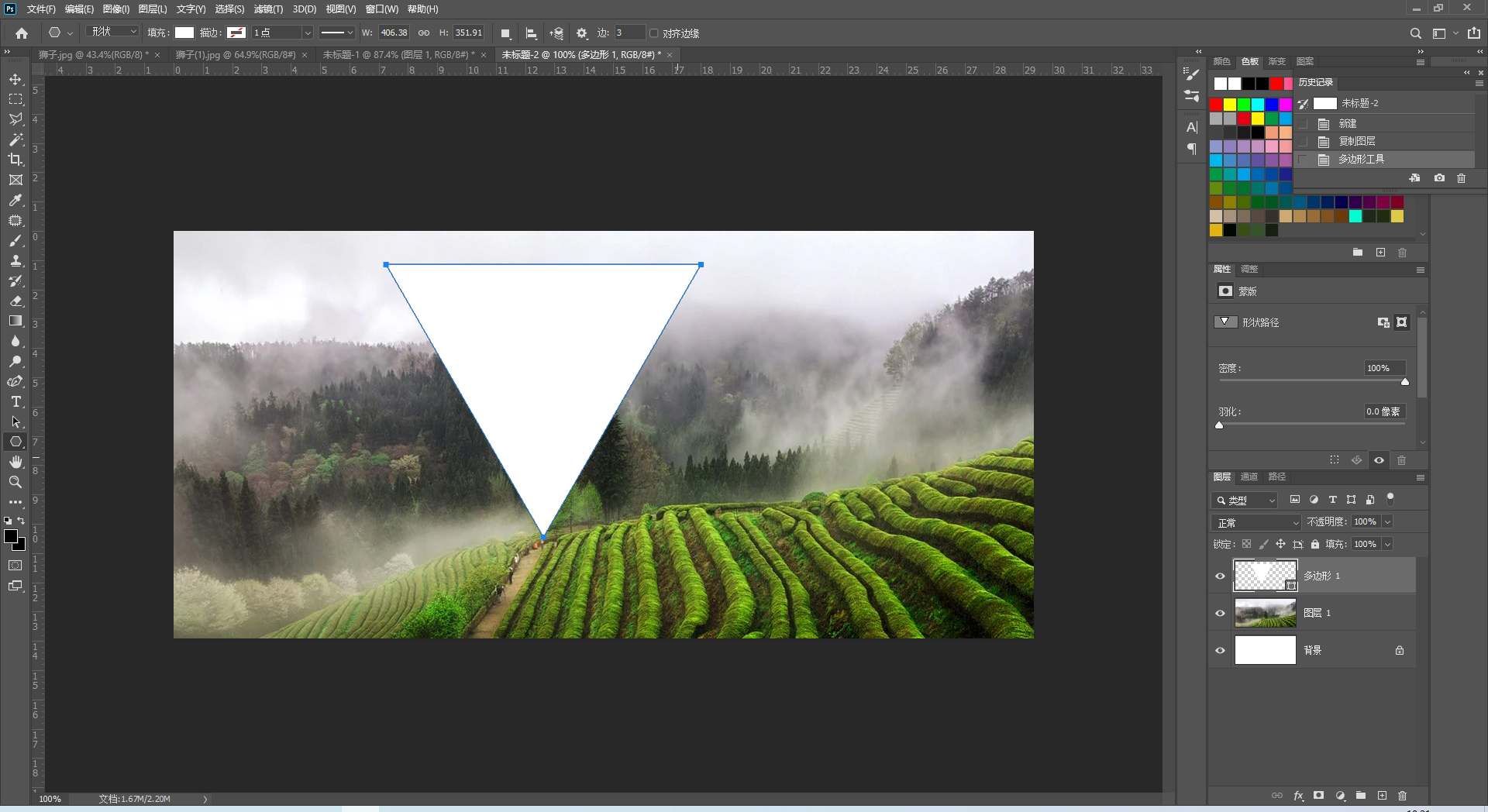Hide the 背景 layer

(x=1220, y=650)
